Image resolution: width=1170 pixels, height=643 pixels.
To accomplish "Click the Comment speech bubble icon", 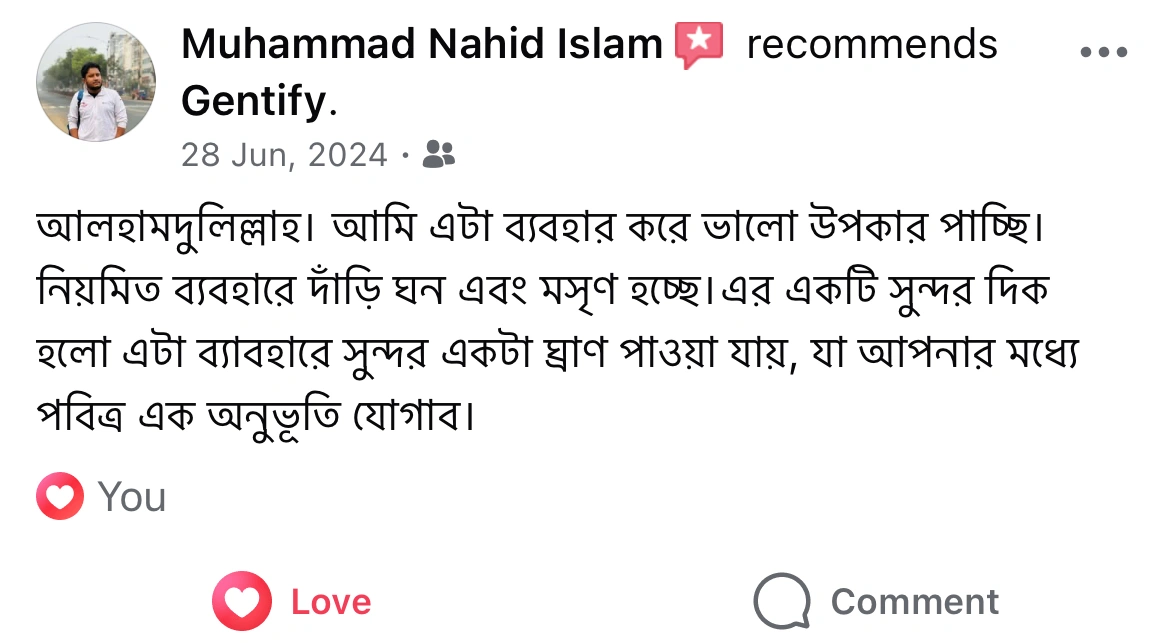I will point(781,601).
